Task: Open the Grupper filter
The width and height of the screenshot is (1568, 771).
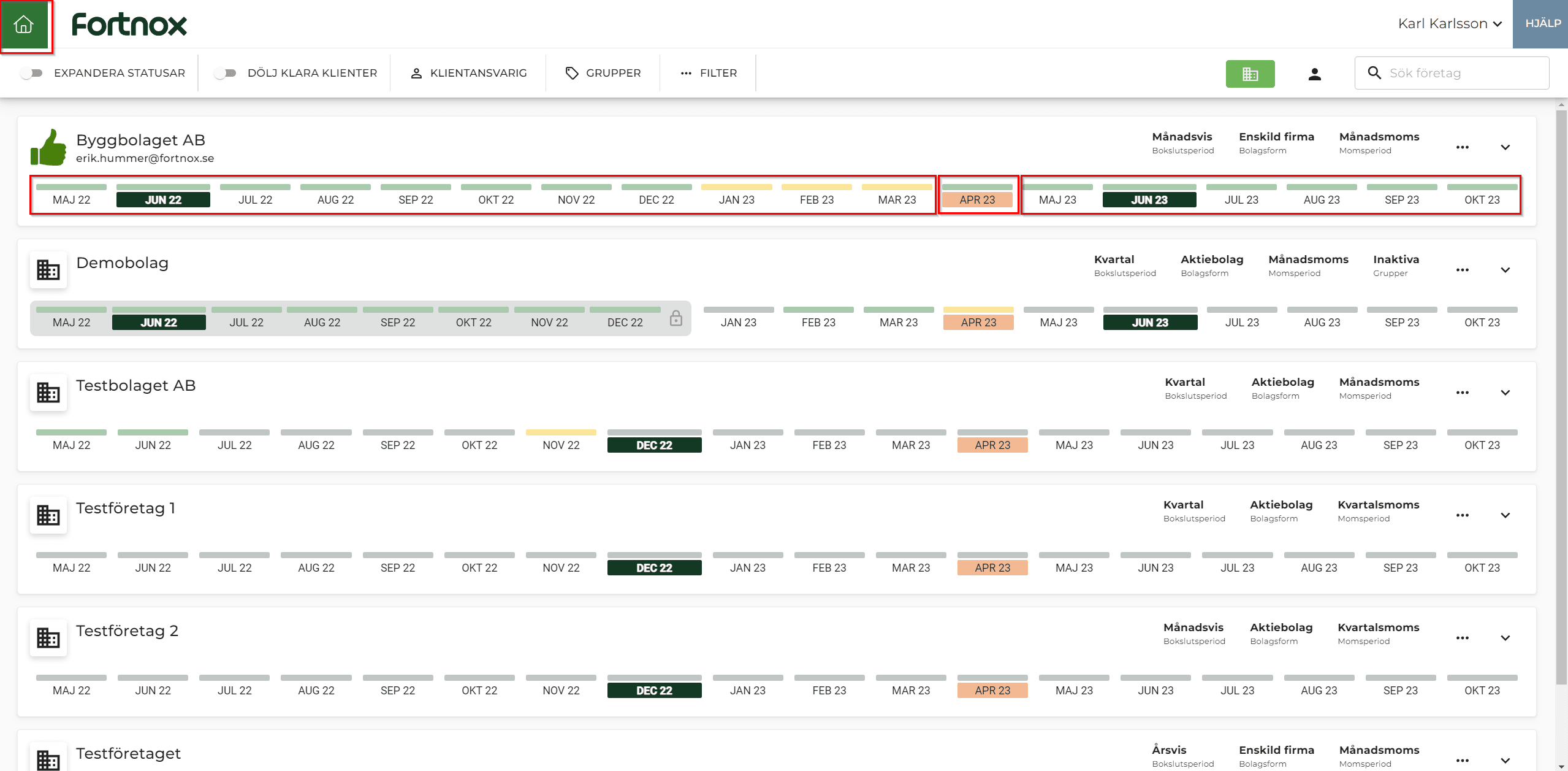Action: tap(603, 73)
